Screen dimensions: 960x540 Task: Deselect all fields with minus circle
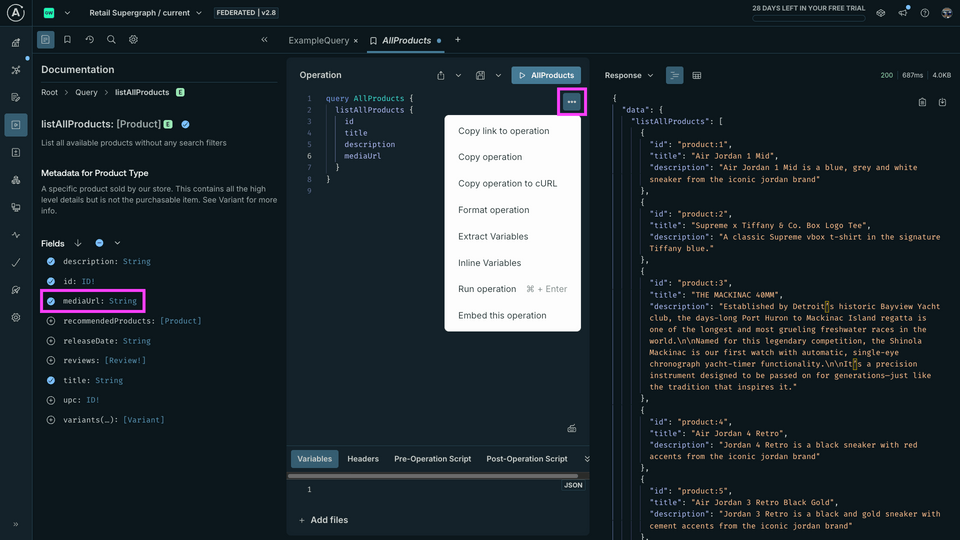click(x=99, y=243)
